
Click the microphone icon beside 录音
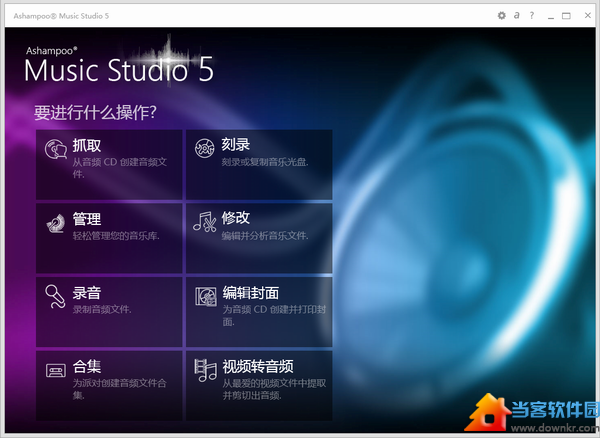(55, 296)
